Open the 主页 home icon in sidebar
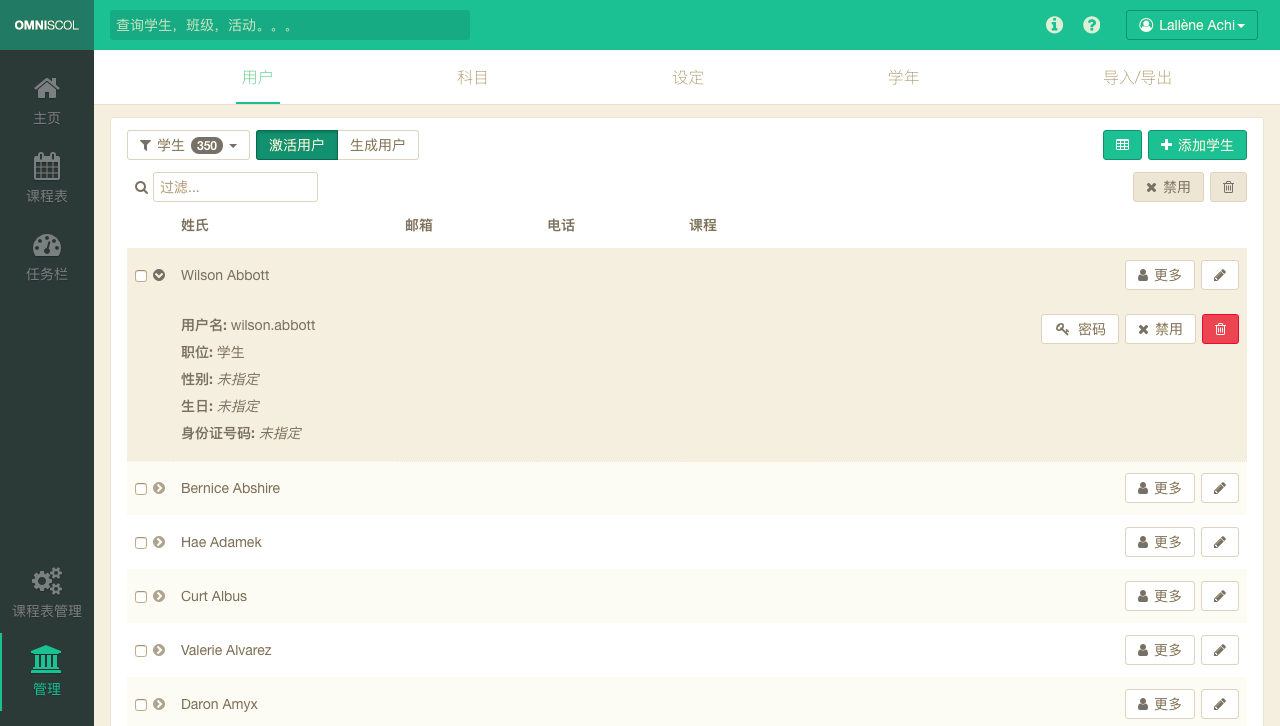This screenshot has width=1280, height=726. click(x=47, y=90)
